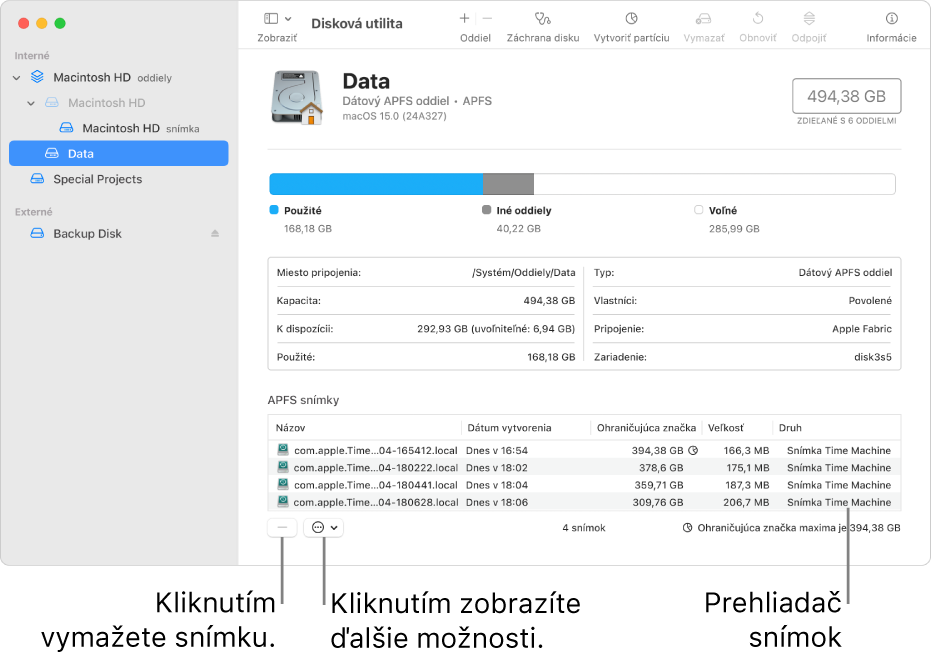Click the gray Iné oddiely bar segment
This screenshot has height=662, width=931.
point(508,184)
